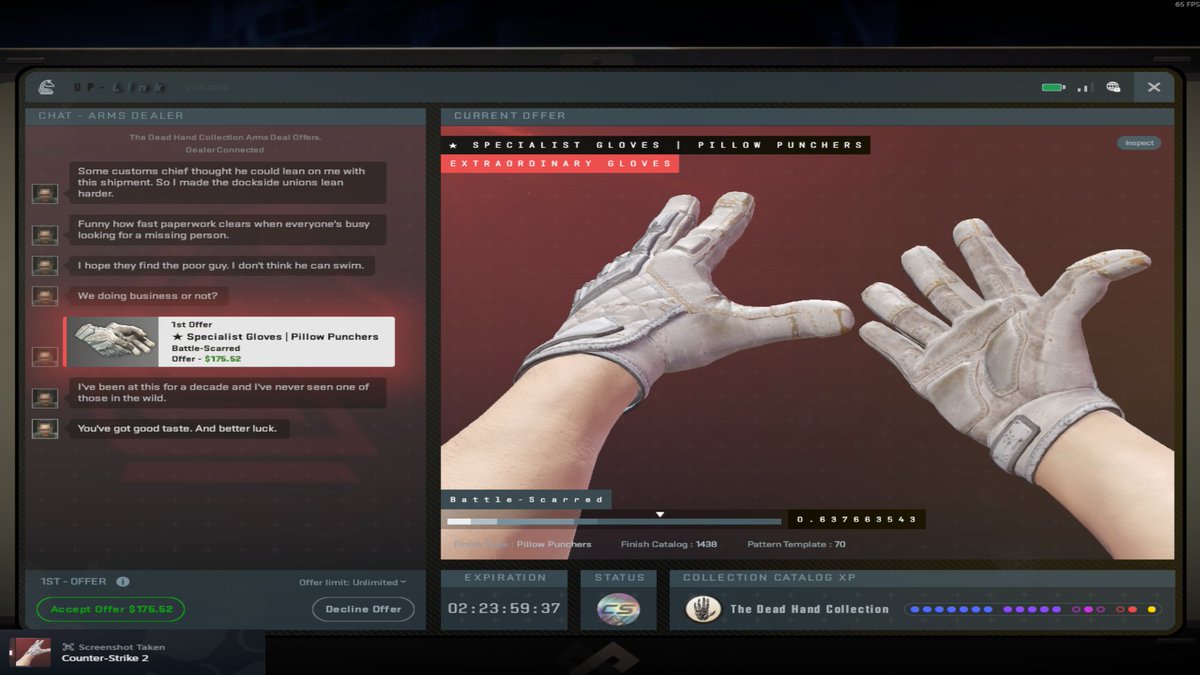
Task: Click the Finish Catalog : 1438 text
Action: 668,544
